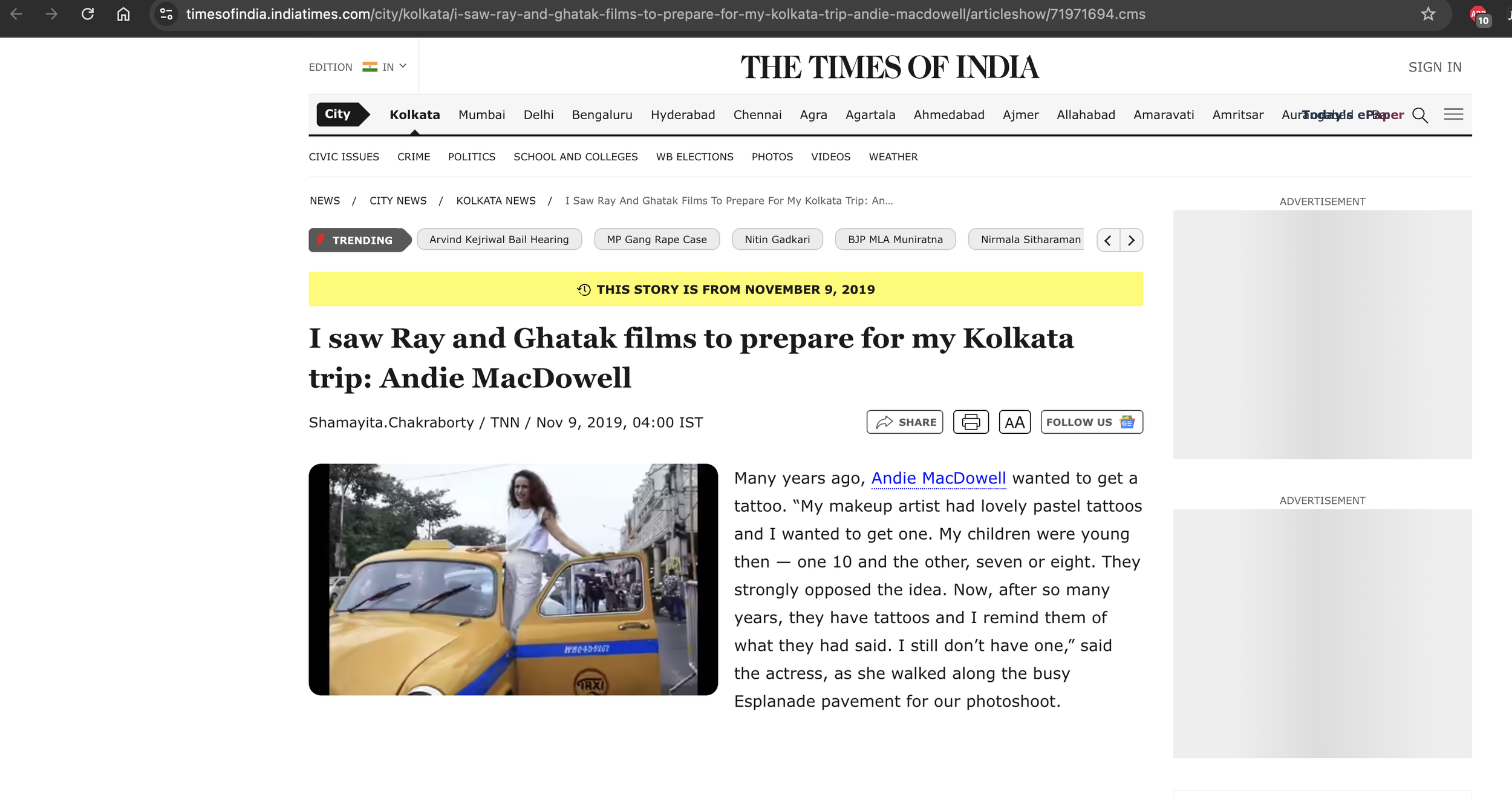Select the Bengaluru city tab
The image size is (1512, 798).
(x=602, y=115)
